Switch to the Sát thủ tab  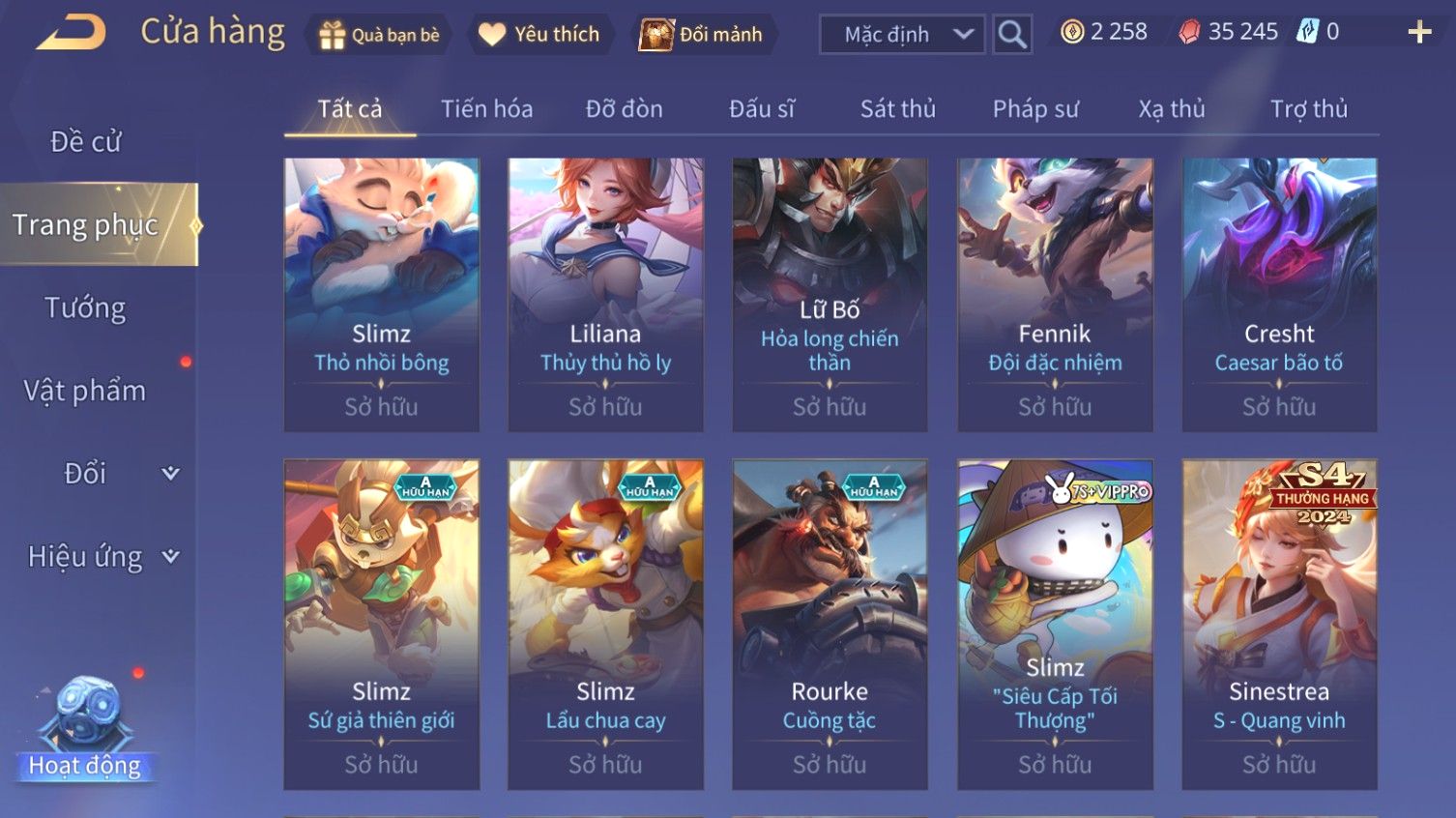click(x=898, y=109)
